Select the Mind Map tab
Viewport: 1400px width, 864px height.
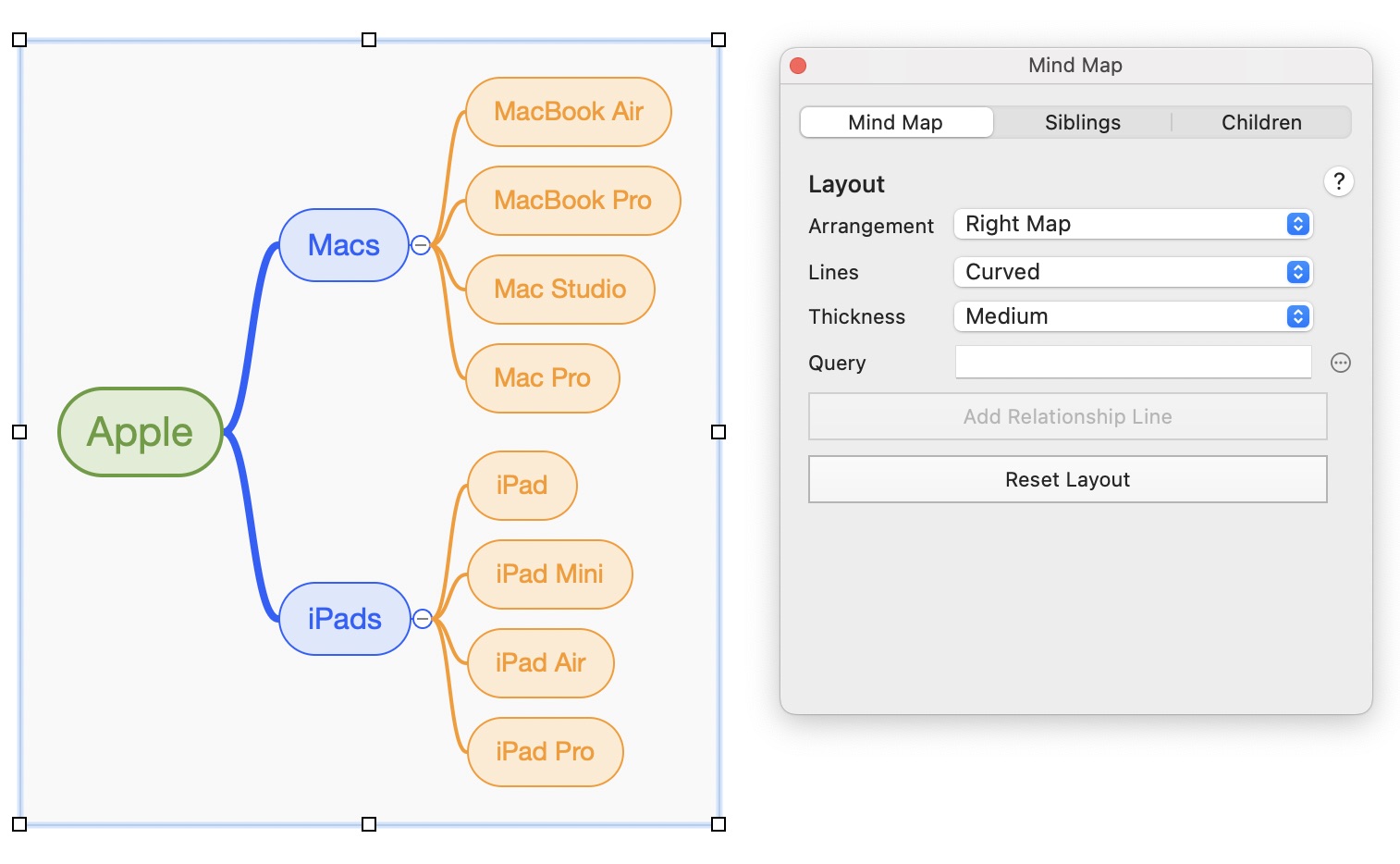[x=895, y=122]
